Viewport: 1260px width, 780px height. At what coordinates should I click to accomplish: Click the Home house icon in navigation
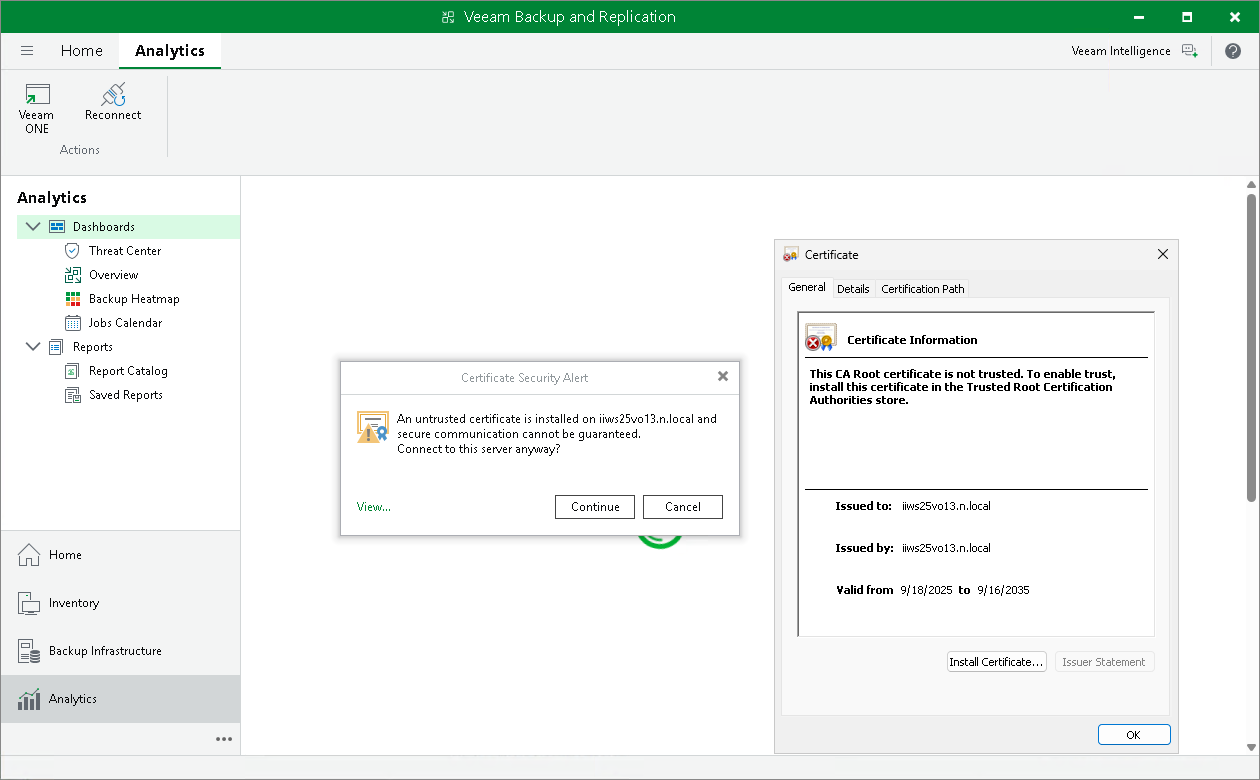[x=29, y=555]
